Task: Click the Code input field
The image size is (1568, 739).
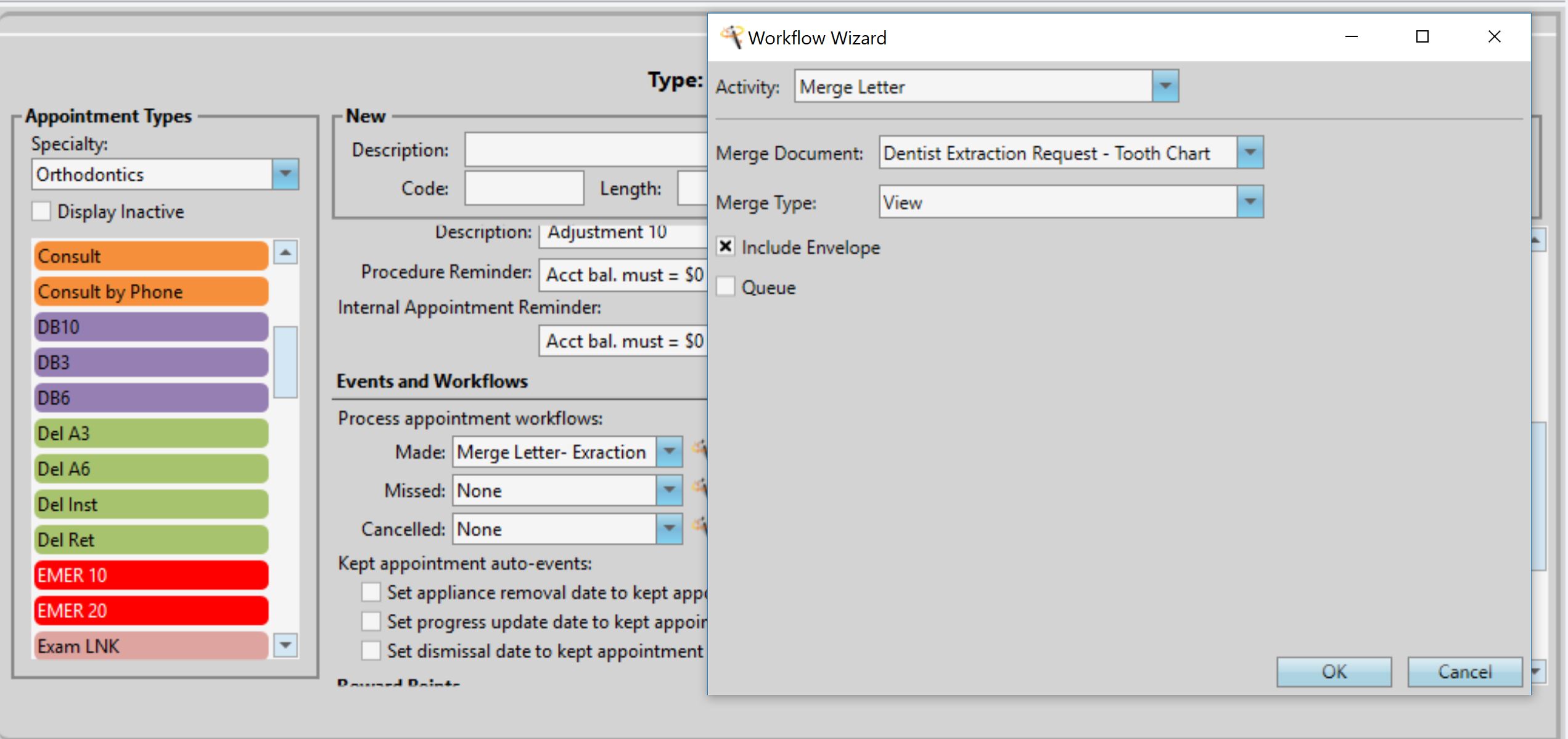Action: (x=523, y=188)
